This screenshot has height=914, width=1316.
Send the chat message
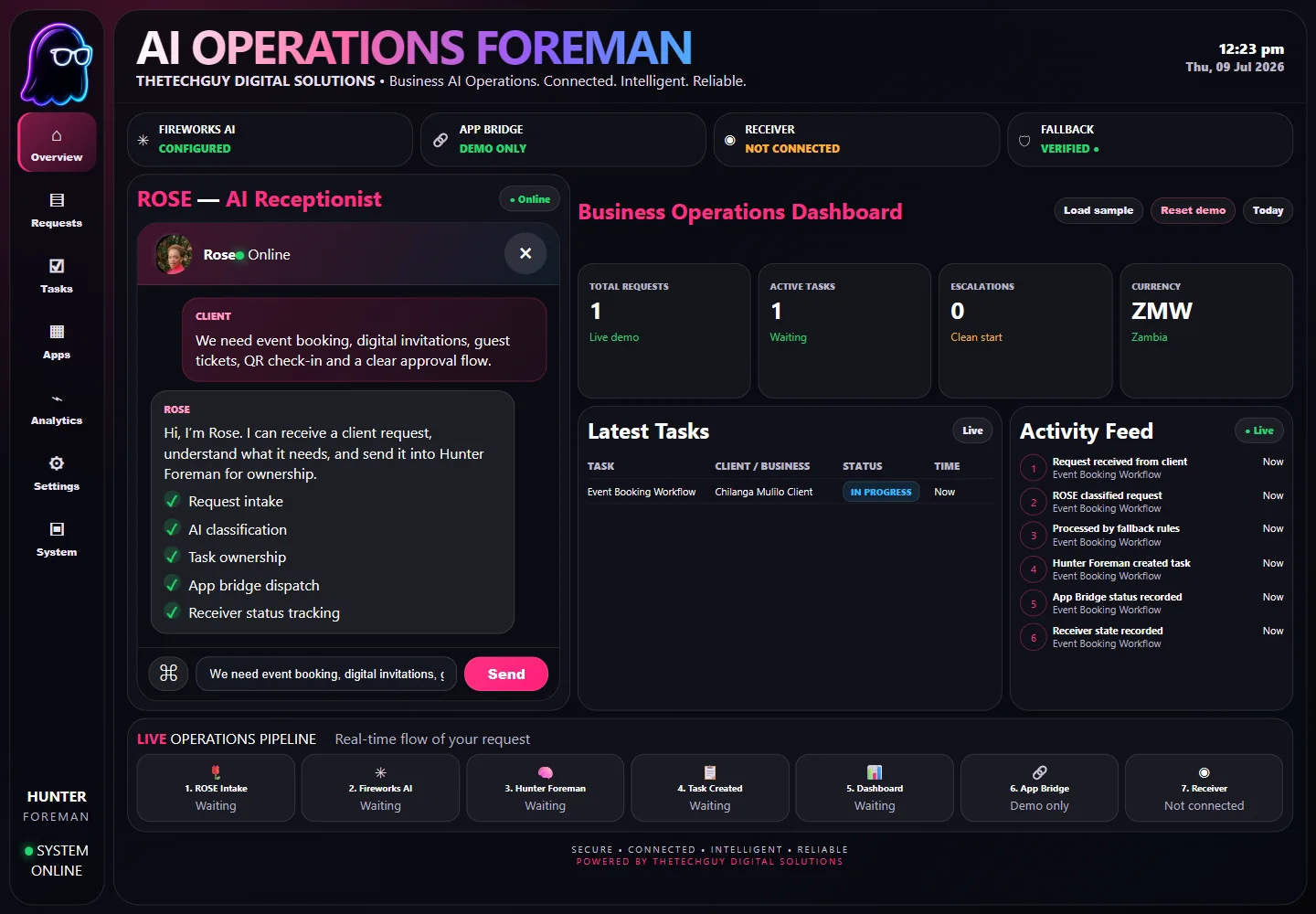[x=506, y=674]
